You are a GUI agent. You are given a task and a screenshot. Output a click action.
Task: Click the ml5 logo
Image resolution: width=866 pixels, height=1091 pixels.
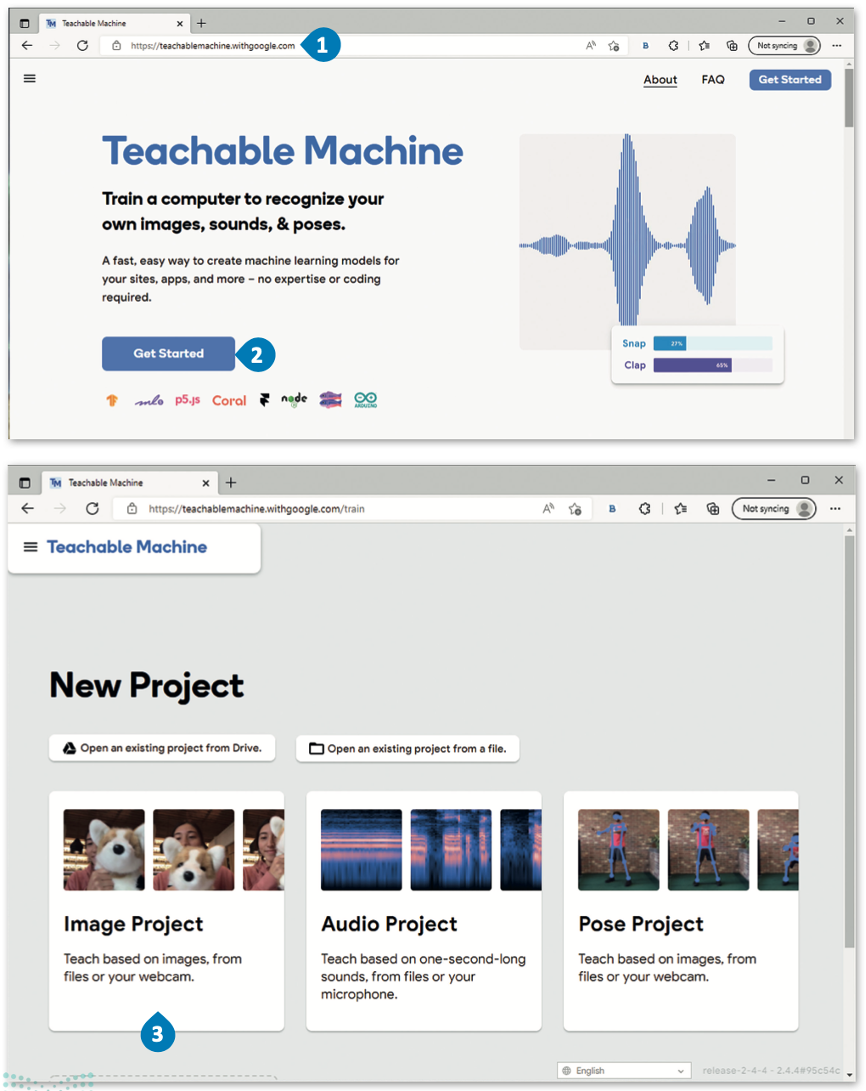point(149,401)
